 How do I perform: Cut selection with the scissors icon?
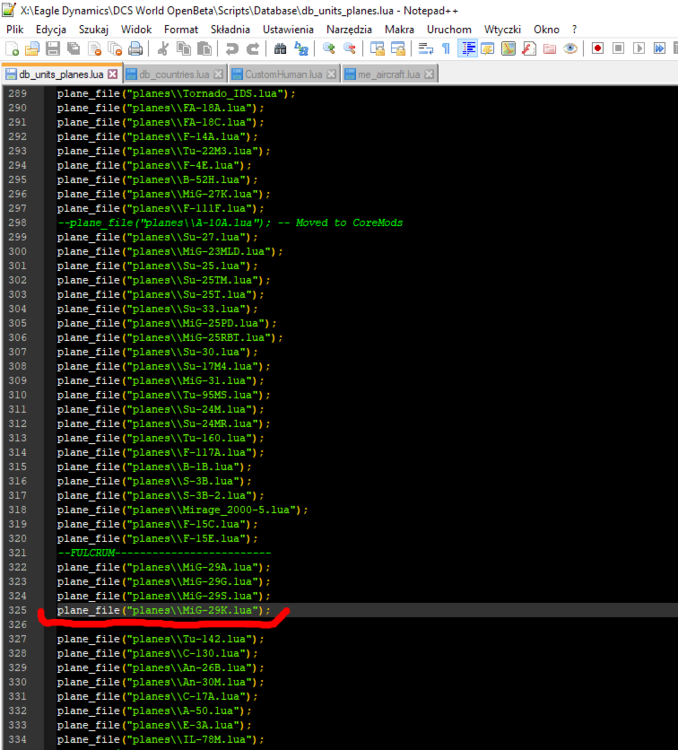tap(163, 48)
